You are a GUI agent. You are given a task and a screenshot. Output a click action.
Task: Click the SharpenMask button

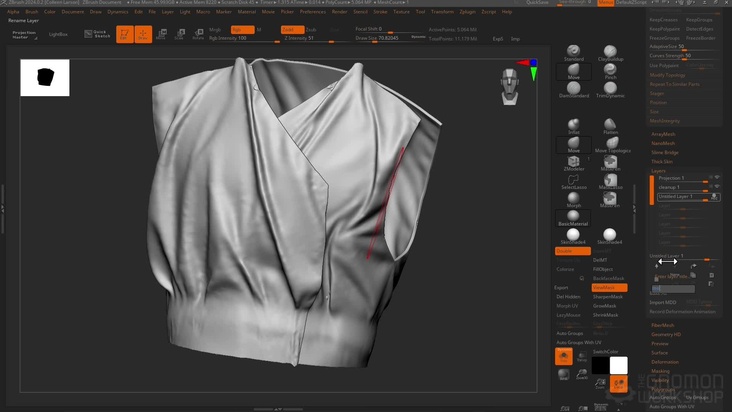point(607,297)
